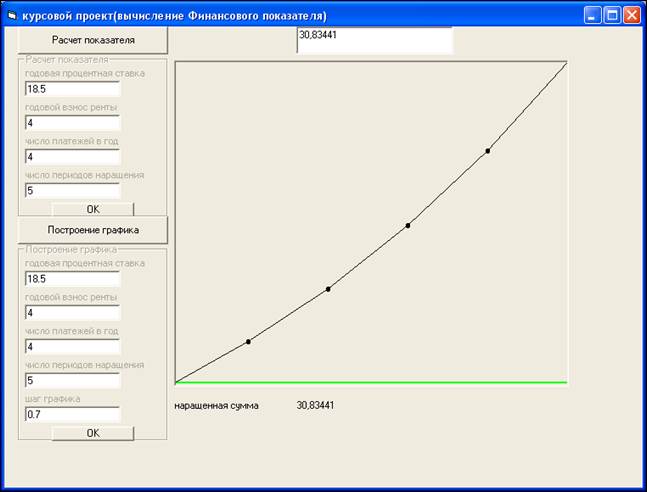Click the highest black data point on graph

488,151
